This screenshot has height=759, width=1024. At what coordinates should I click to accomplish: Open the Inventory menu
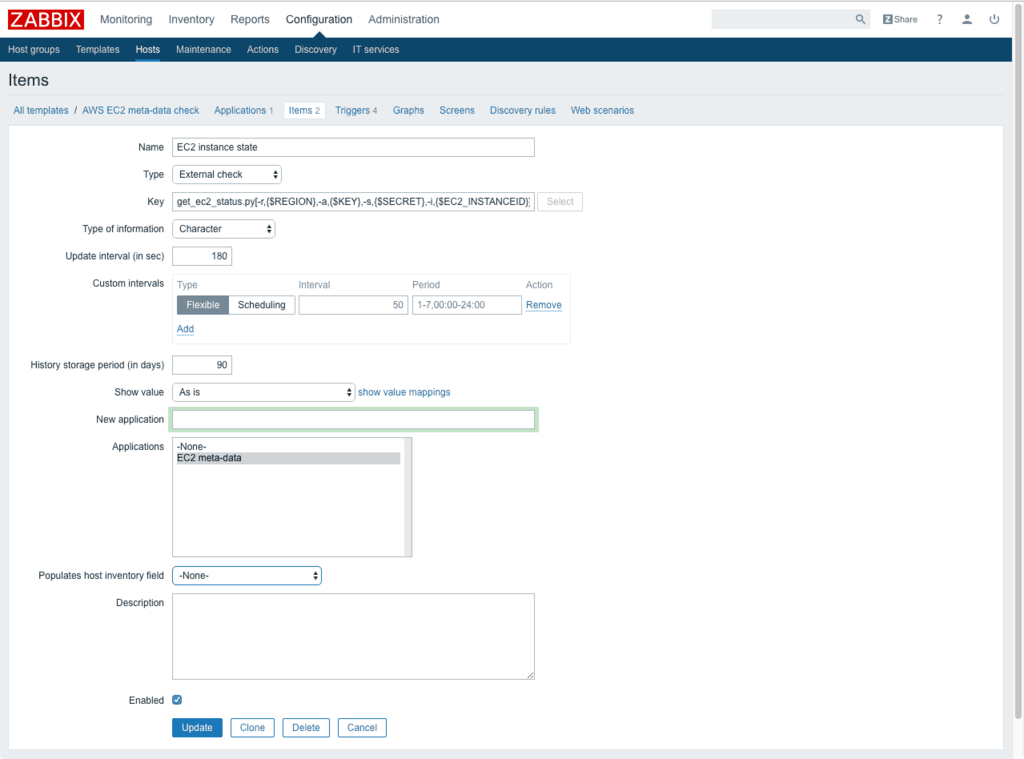click(191, 20)
